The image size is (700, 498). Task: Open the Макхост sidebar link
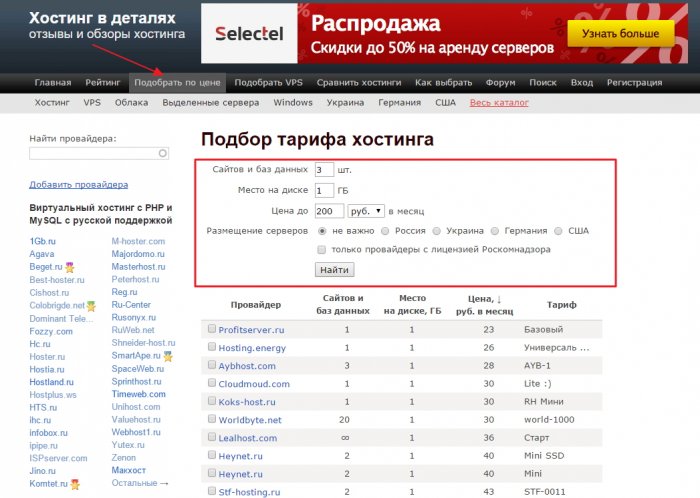tap(129, 470)
